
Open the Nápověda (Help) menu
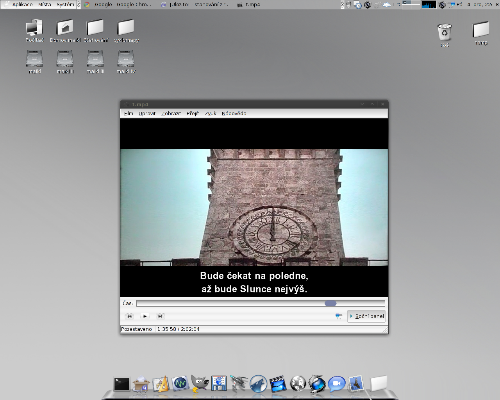pyautogui.click(x=234, y=113)
